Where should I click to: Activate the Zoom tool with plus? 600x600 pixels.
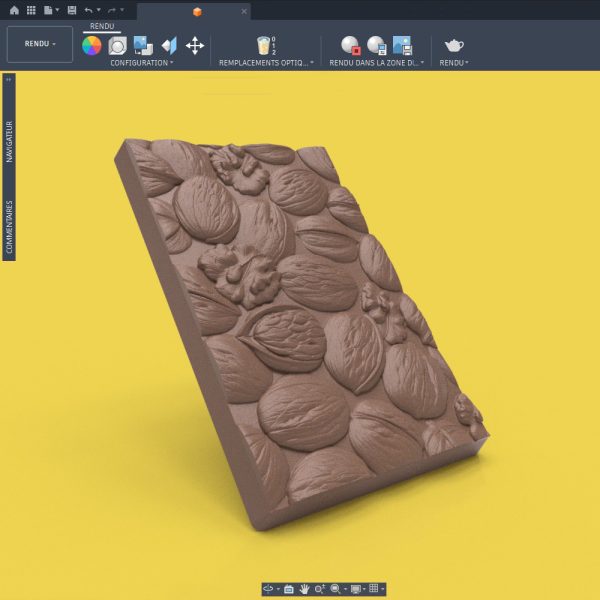coord(320,589)
